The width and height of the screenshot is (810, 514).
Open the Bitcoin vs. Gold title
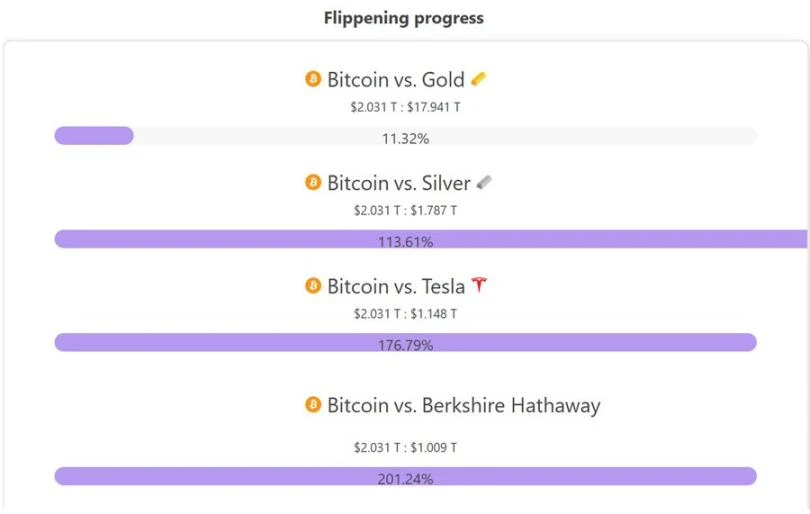coord(395,80)
